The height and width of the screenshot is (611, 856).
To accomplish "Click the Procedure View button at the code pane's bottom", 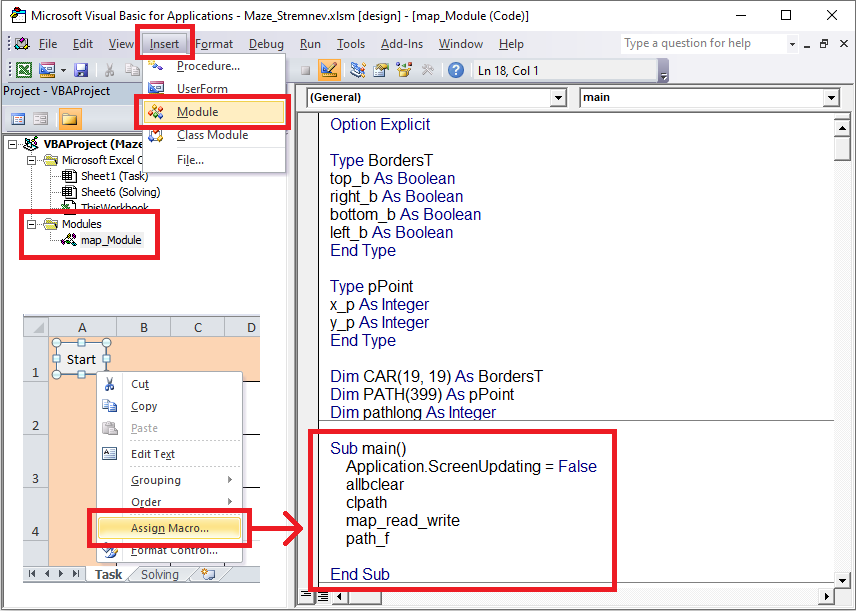I will (306, 596).
